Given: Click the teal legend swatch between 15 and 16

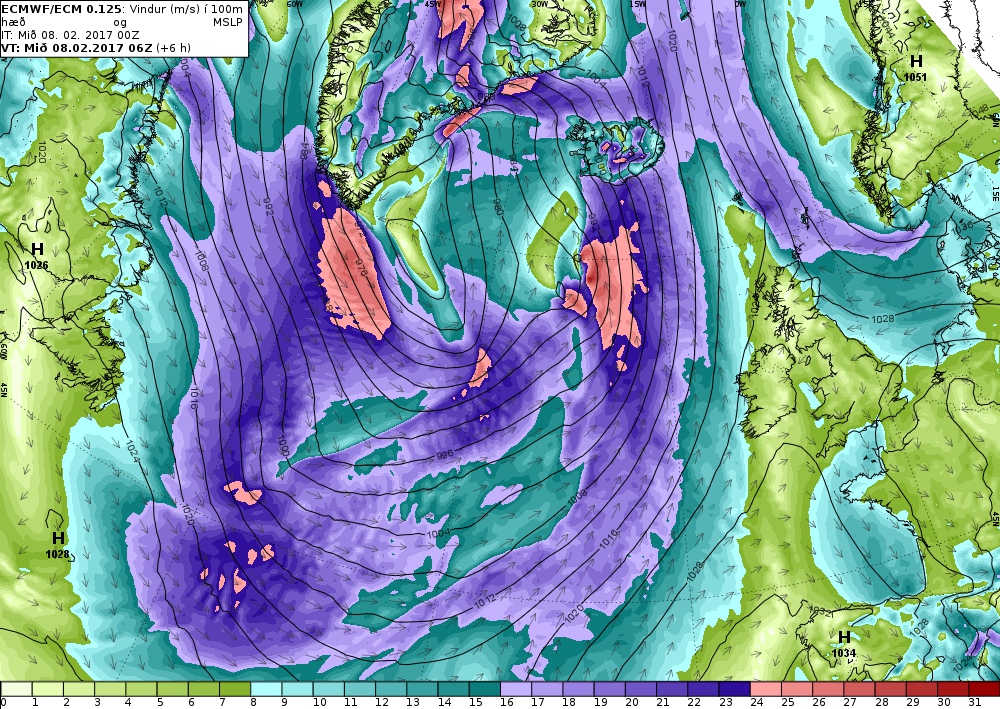Looking at the screenshot, I should pyautogui.click(x=485, y=689).
